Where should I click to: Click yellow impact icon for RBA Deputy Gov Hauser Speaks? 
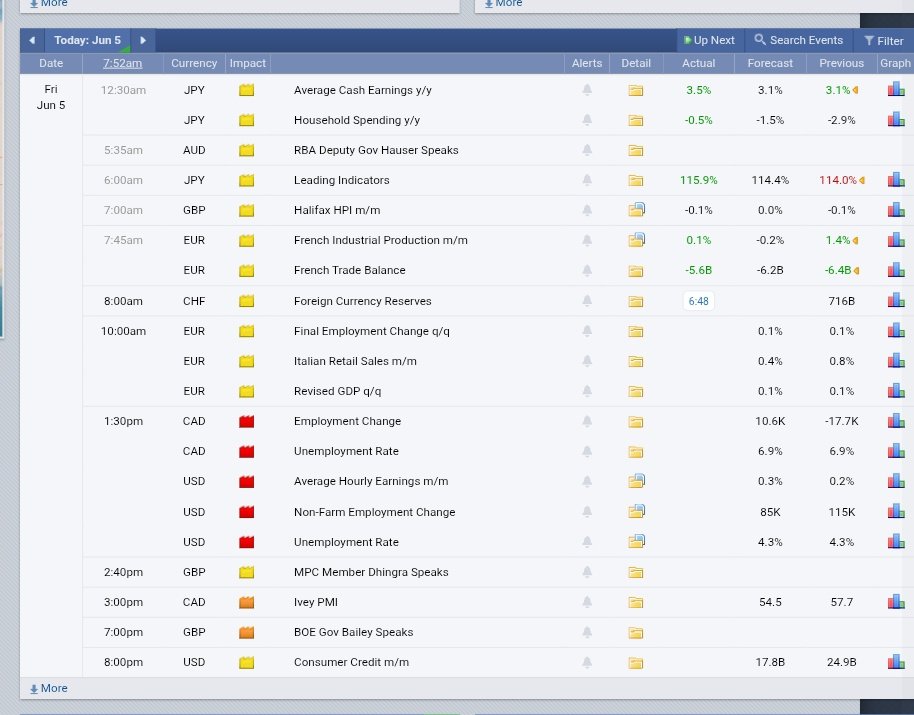(x=247, y=150)
